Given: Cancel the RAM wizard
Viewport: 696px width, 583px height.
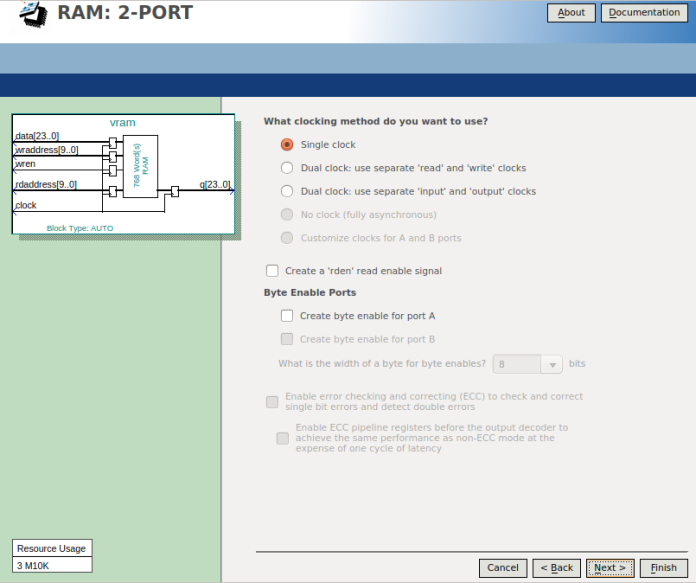Looking at the screenshot, I should click(503, 568).
